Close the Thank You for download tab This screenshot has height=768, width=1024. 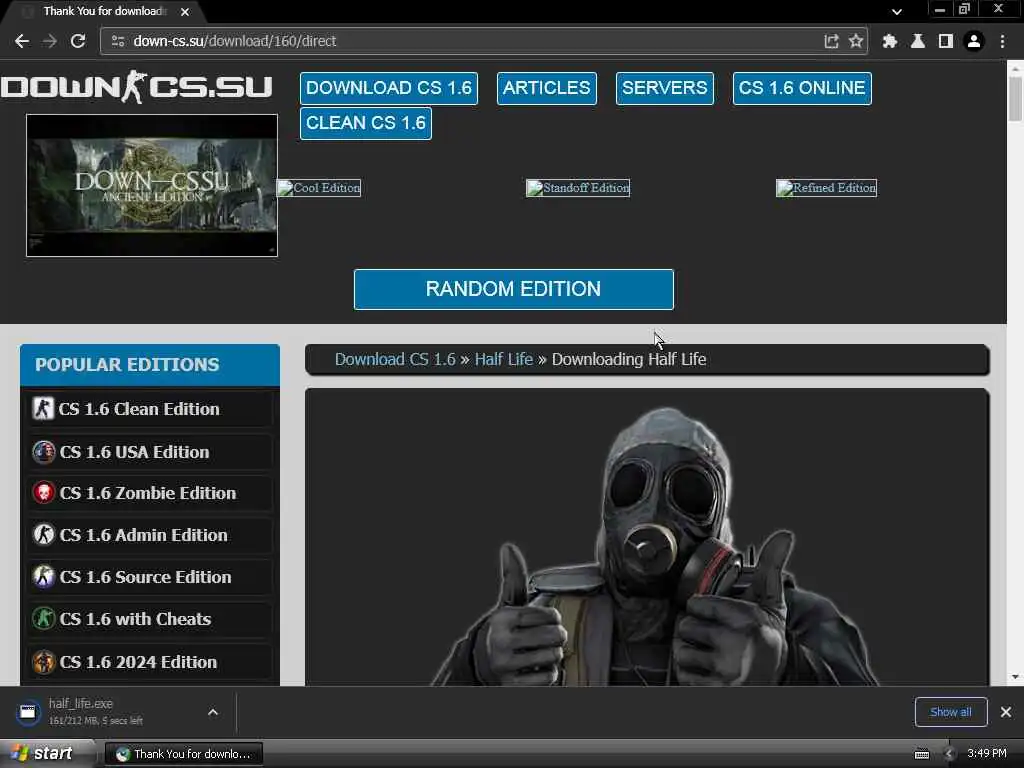(x=185, y=12)
